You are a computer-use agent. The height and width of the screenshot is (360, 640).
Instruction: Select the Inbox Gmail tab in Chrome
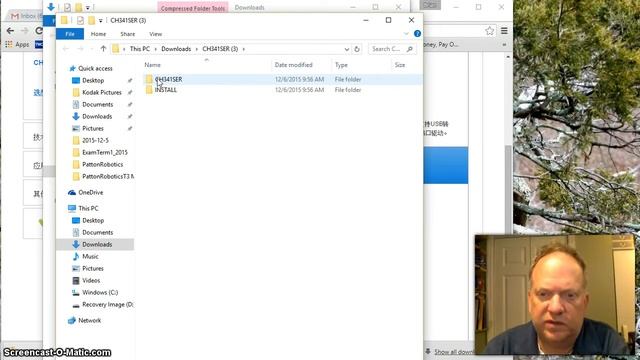[x=25, y=16]
